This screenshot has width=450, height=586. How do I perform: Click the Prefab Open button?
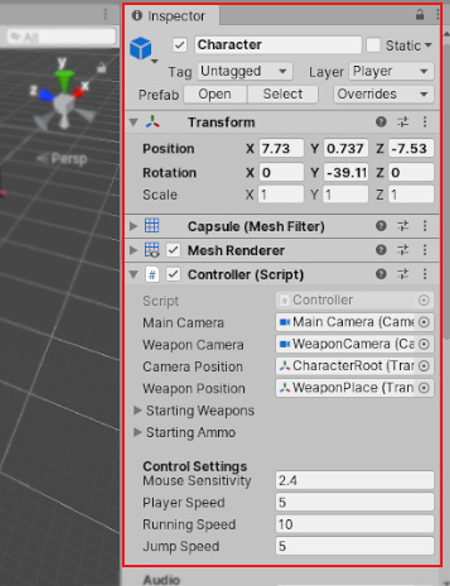215,94
